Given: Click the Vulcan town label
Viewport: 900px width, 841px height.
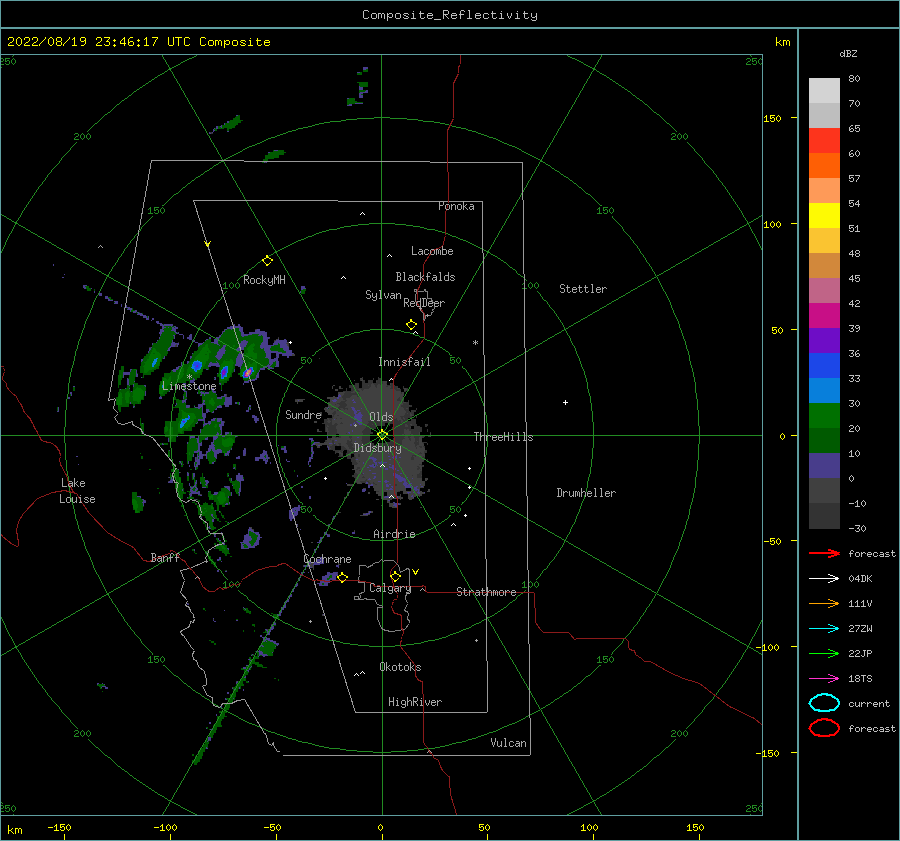Looking at the screenshot, I should click(x=508, y=743).
